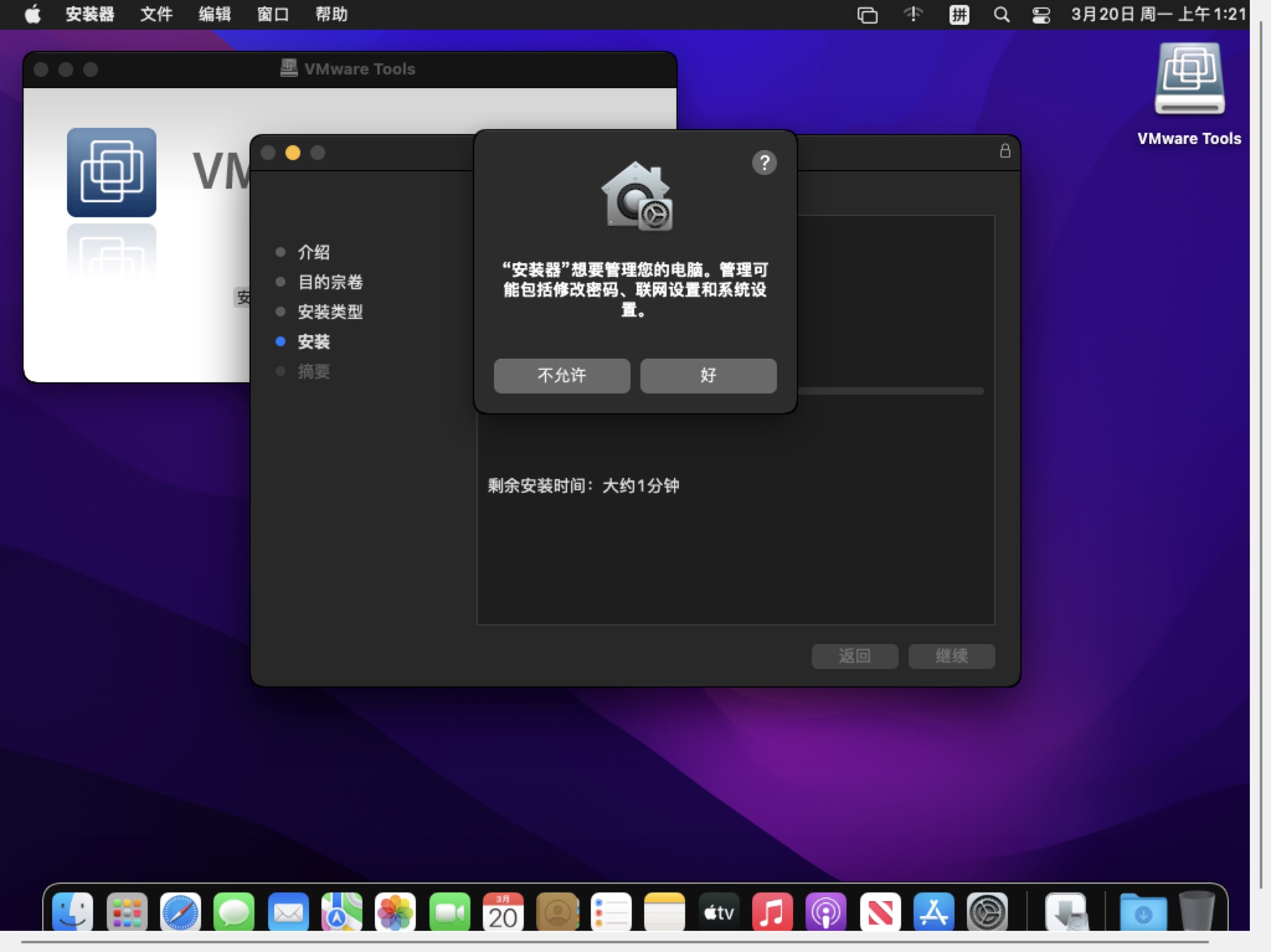
Task: Open the App Store dock icon
Action: [x=933, y=912]
